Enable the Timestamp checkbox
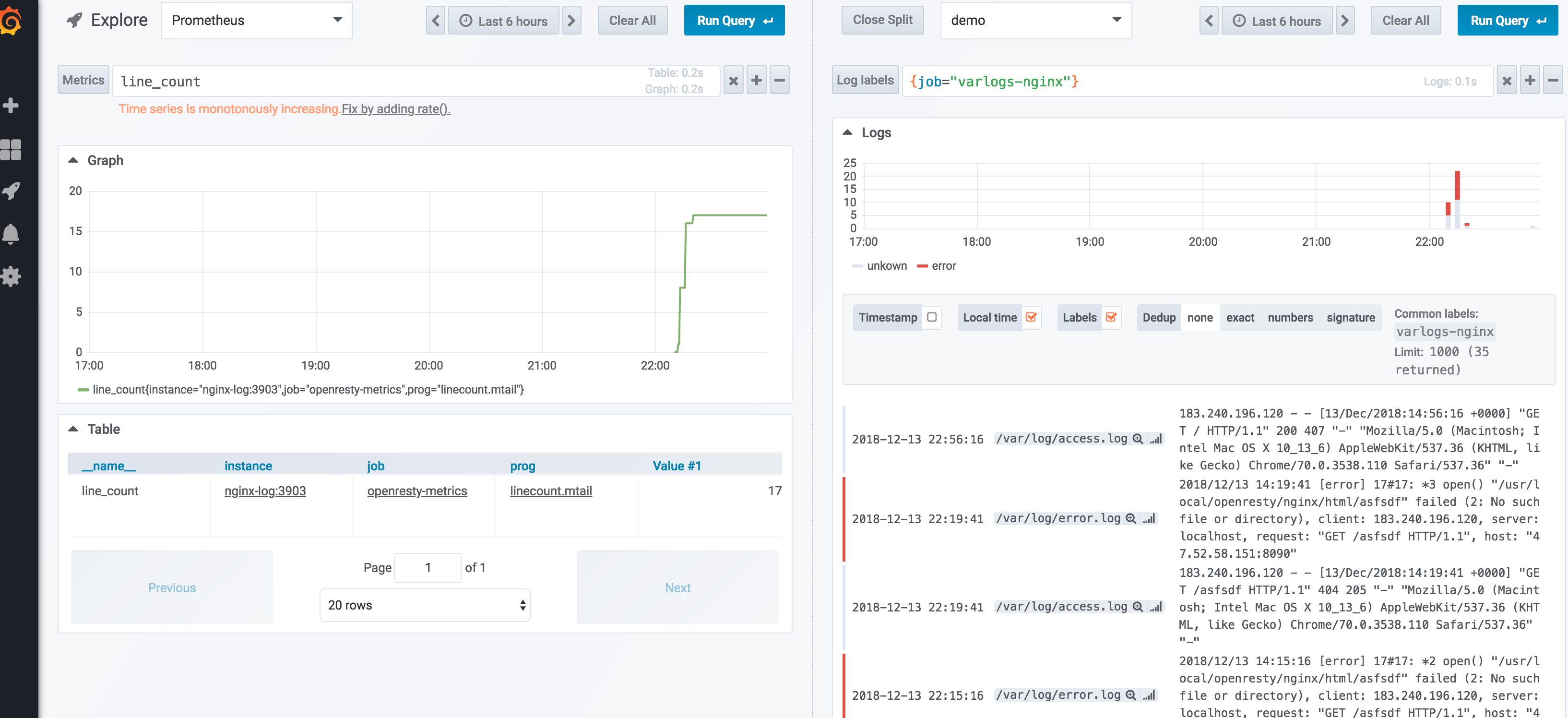The height and width of the screenshot is (718, 1568). [x=932, y=317]
